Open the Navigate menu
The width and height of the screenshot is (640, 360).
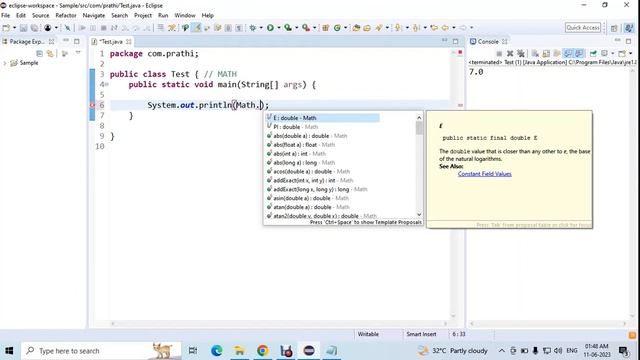[93, 16]
